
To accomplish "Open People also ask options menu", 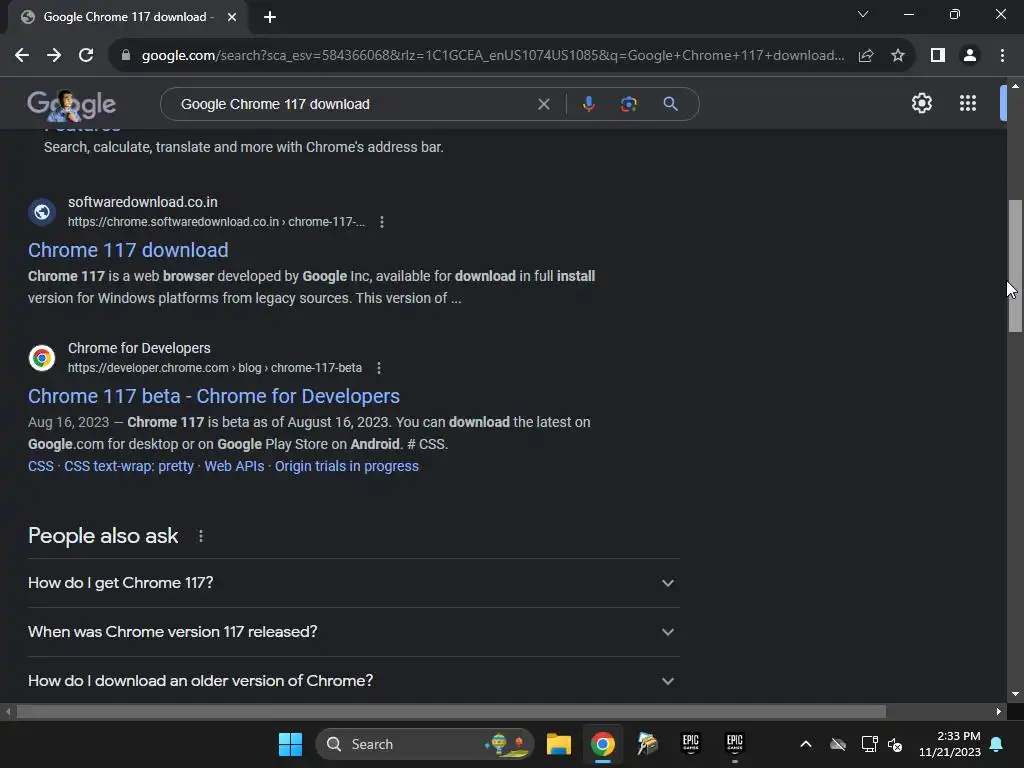I will (200, 536).
